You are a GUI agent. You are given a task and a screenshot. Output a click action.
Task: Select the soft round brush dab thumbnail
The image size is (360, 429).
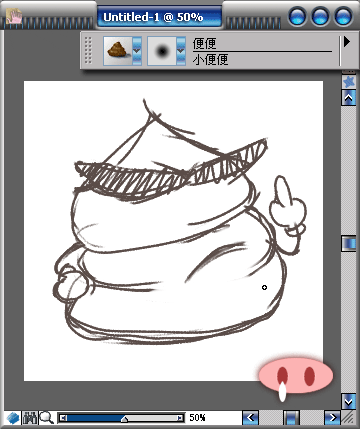tap(162, 51)
